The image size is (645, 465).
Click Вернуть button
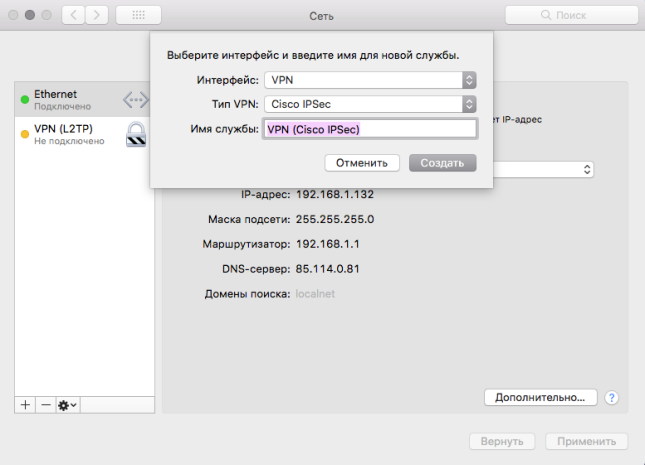[502, 442]
